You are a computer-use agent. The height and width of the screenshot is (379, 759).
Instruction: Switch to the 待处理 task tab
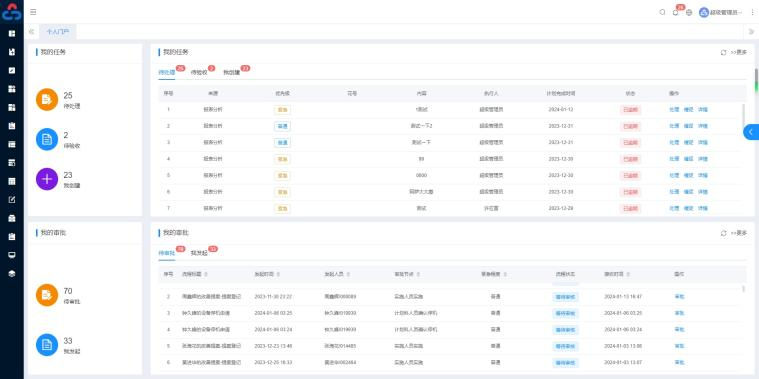pos(167,72)
